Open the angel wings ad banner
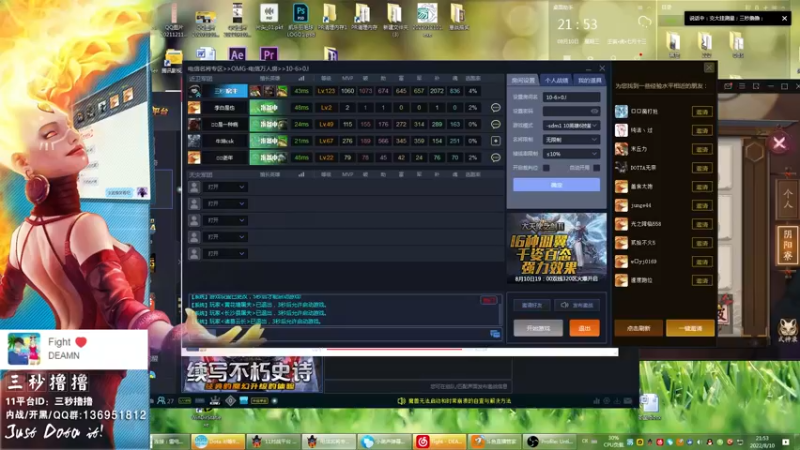 [556, 247]
